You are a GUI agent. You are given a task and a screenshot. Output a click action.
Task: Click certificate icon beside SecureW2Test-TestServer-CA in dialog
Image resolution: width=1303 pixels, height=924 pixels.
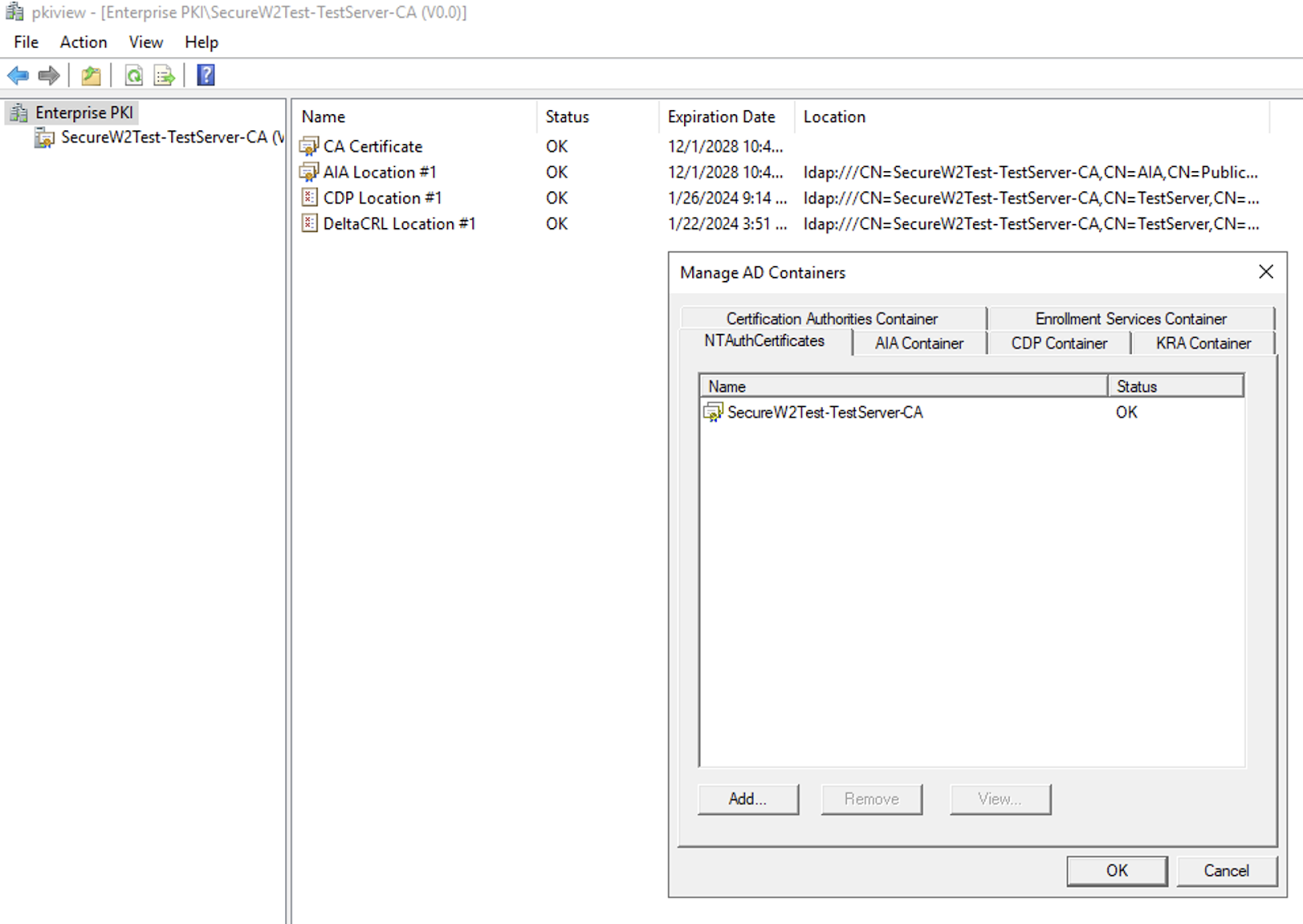713,412
